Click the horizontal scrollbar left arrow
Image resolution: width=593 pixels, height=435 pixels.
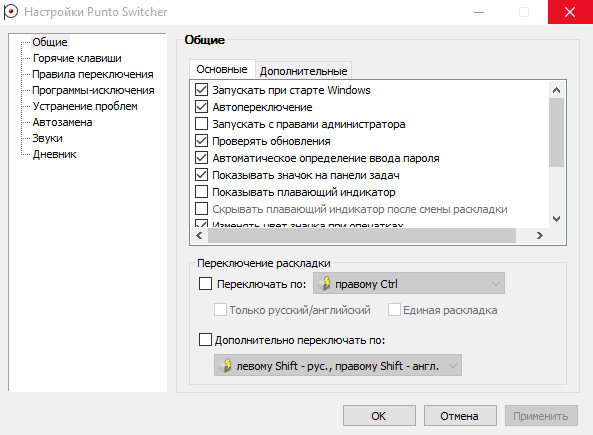coord(199,235)
